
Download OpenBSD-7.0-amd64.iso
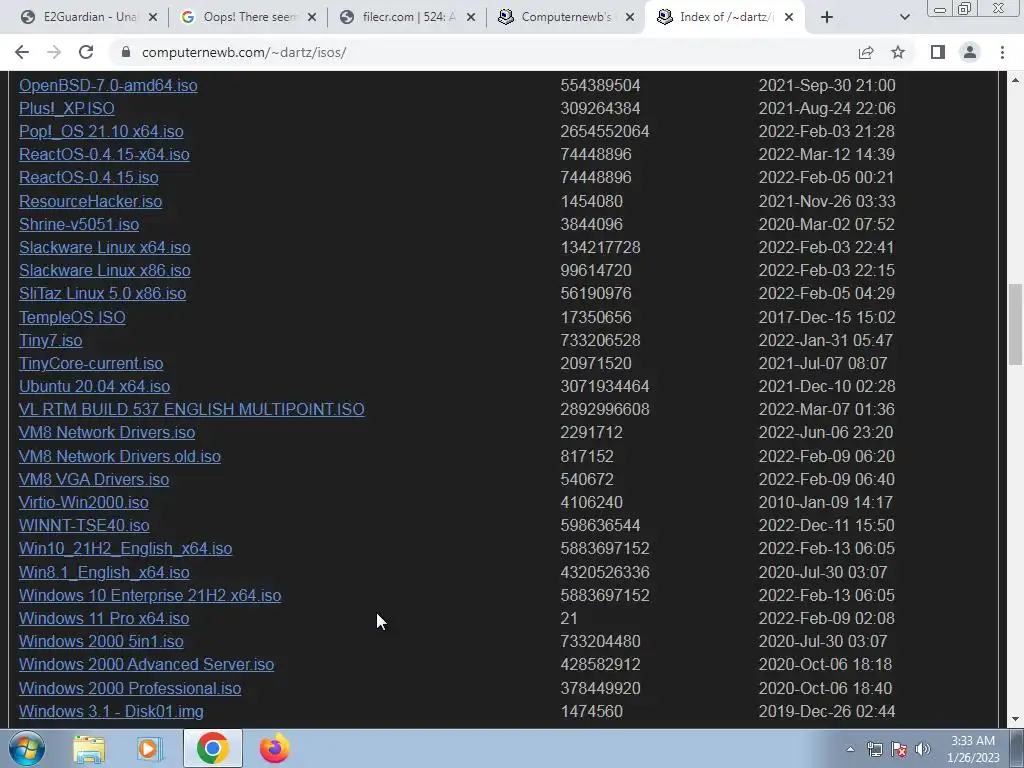tap(108, 86)
